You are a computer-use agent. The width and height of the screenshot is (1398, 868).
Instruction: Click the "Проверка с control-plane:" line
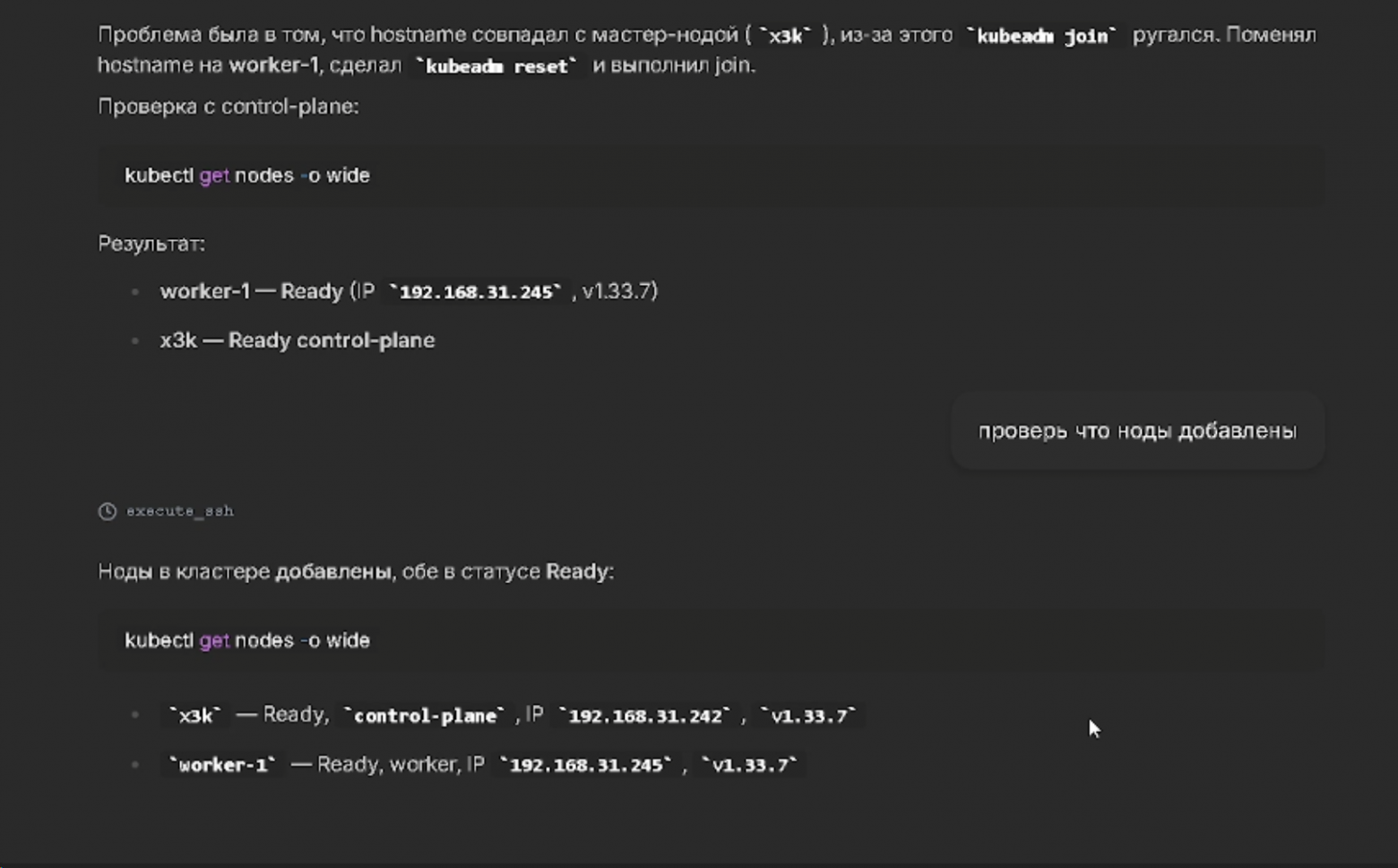click(228, 107)
